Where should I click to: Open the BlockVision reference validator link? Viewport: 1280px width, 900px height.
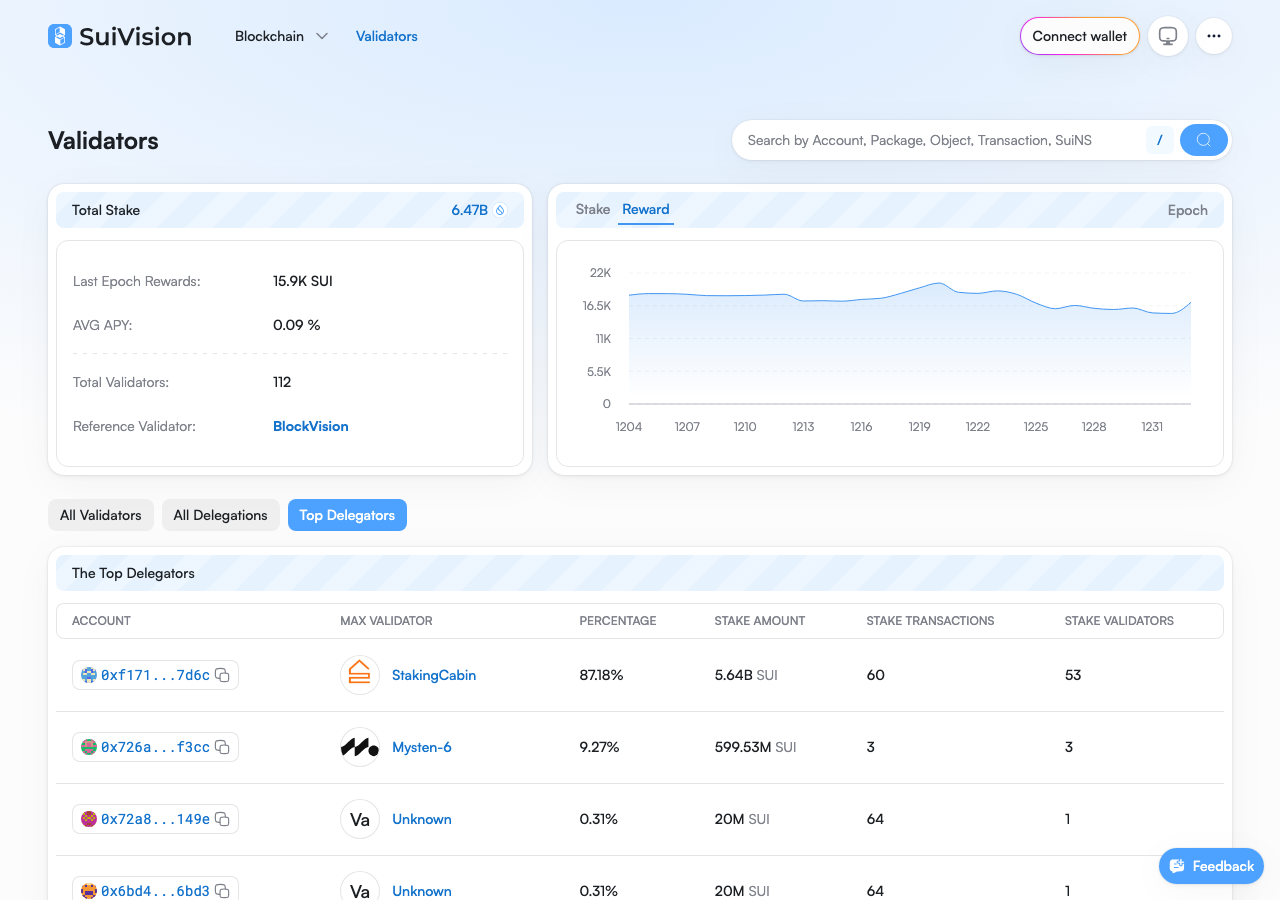[311, 426]
